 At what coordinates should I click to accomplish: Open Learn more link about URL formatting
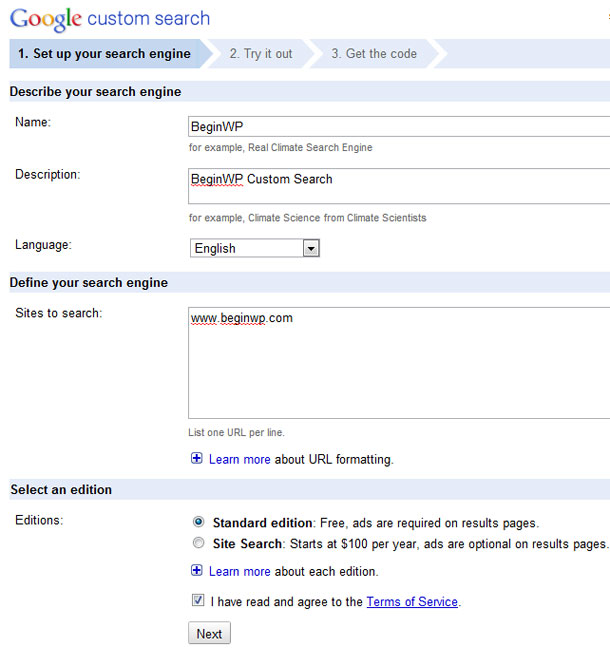coord(240,459)
